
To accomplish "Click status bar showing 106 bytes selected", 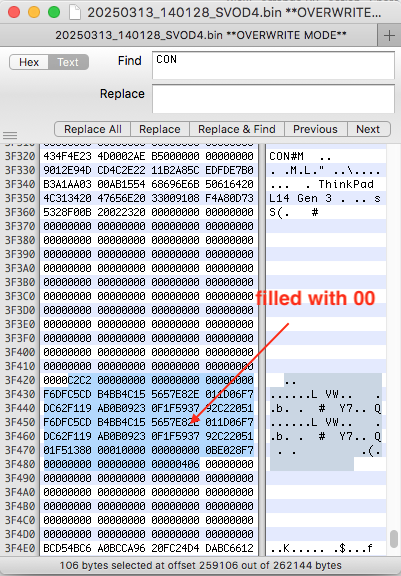I will (x=200, y=565).
